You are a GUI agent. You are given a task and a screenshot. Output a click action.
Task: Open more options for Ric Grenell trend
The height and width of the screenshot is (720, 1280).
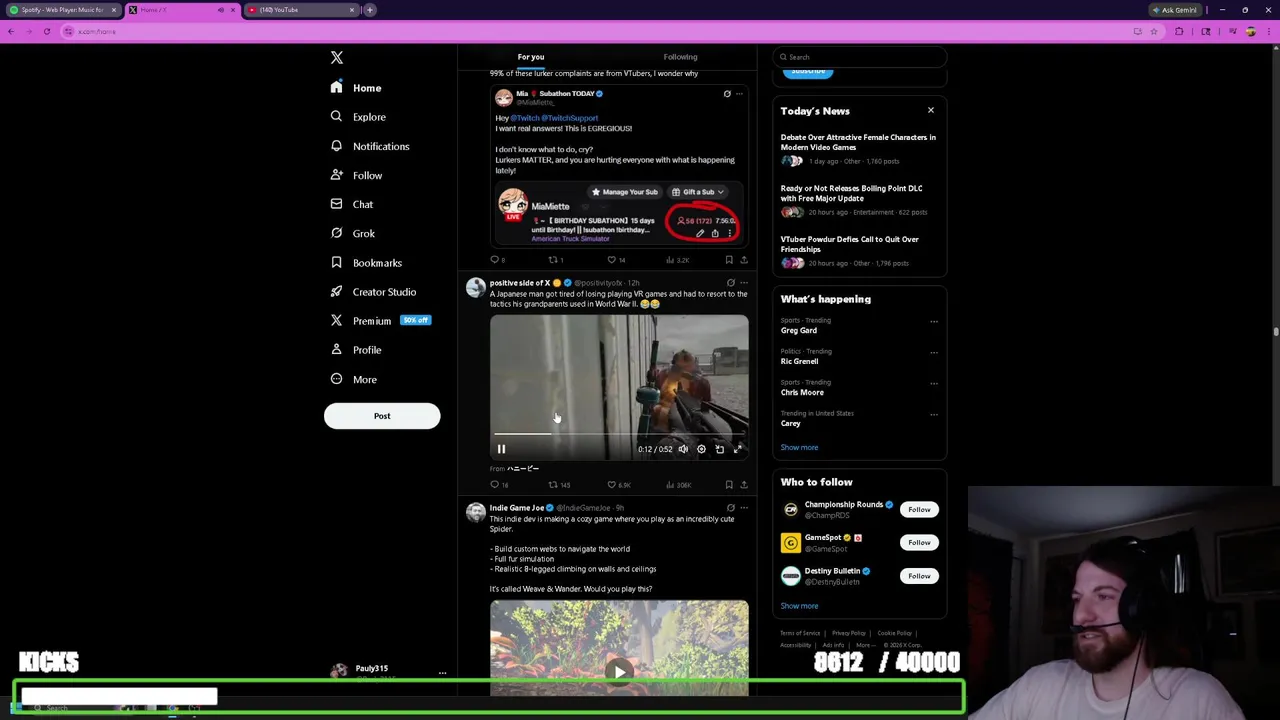pos(934,352)
